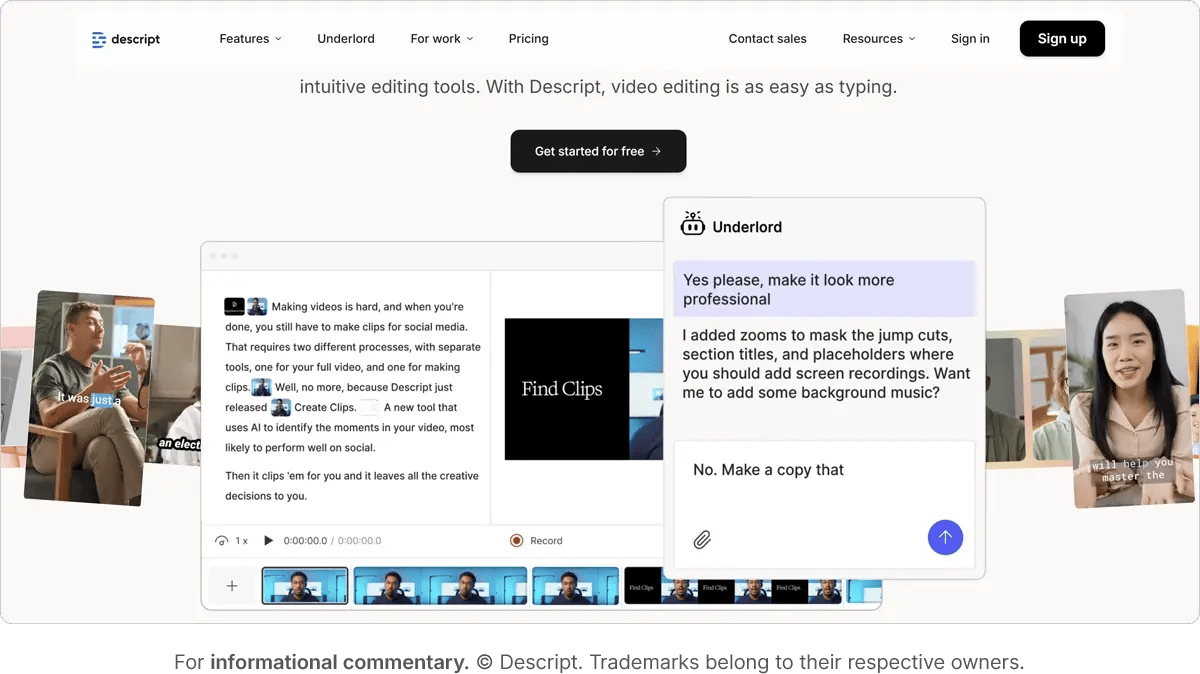Select Underlord in the navigation bar
1200x674 pixels.
346,39
